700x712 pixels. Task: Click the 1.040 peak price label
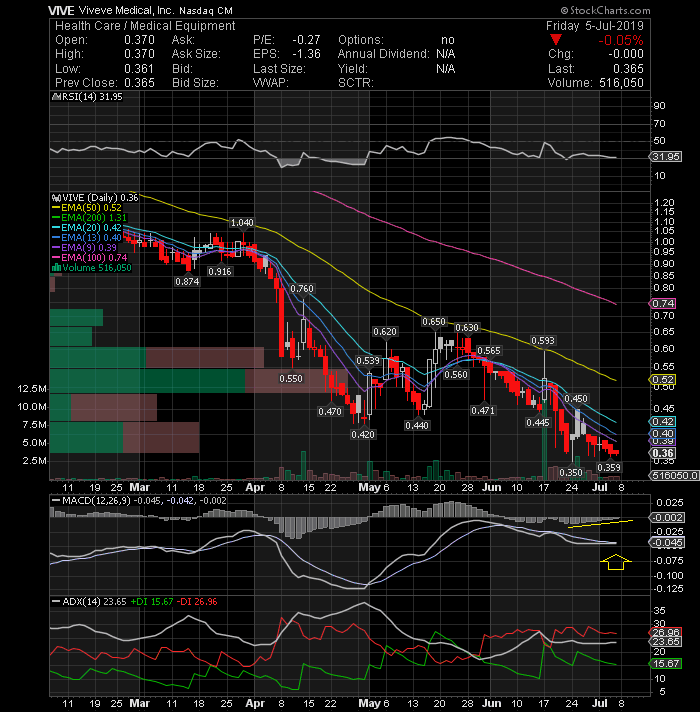pos(242,223)
